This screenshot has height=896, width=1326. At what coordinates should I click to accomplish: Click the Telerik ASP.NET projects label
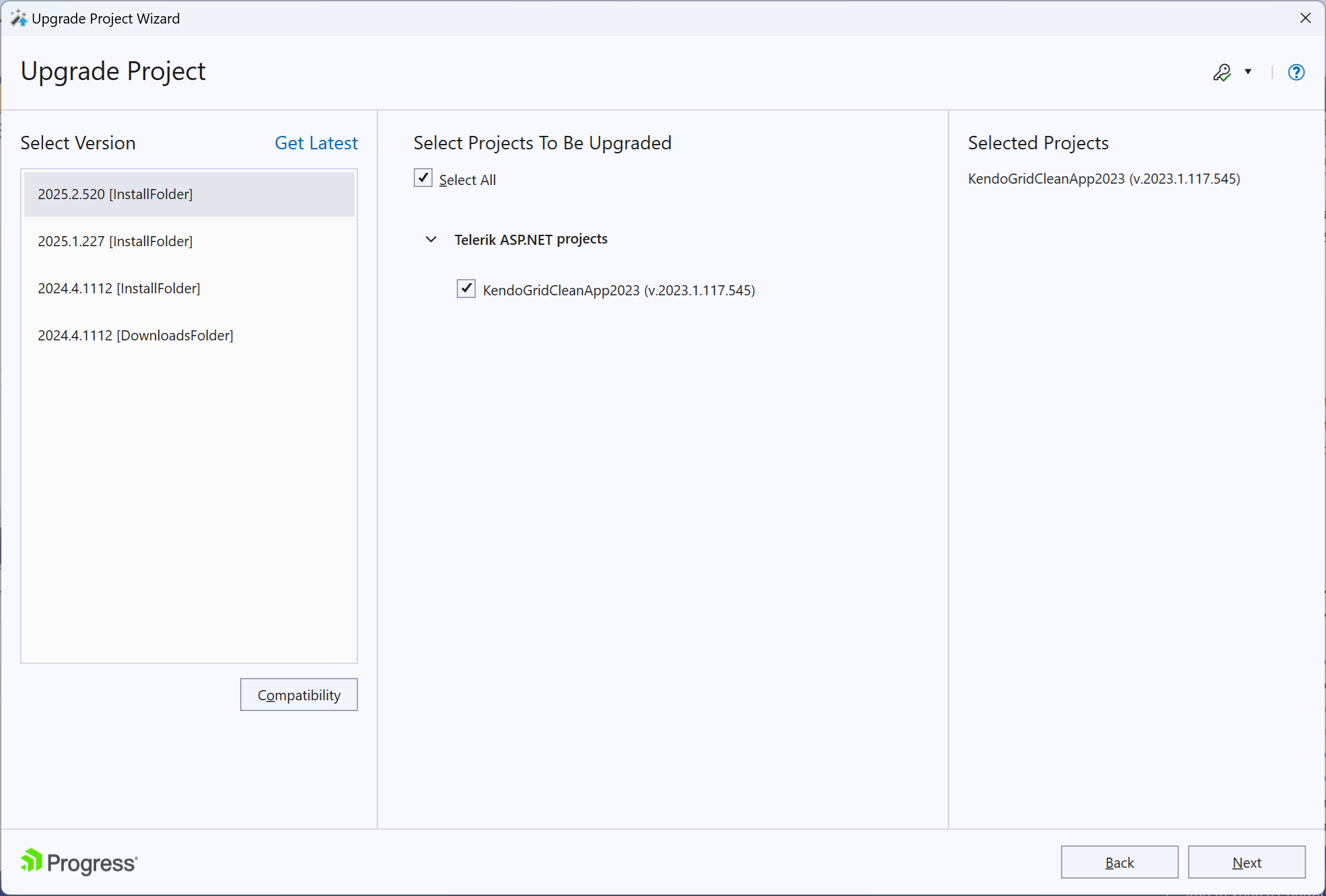tap(531, 239)
